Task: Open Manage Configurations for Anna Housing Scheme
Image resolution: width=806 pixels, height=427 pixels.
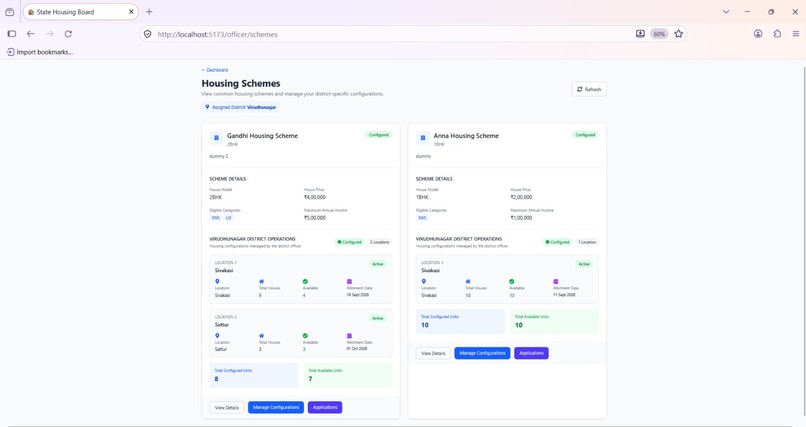Action: coord(482,354)
